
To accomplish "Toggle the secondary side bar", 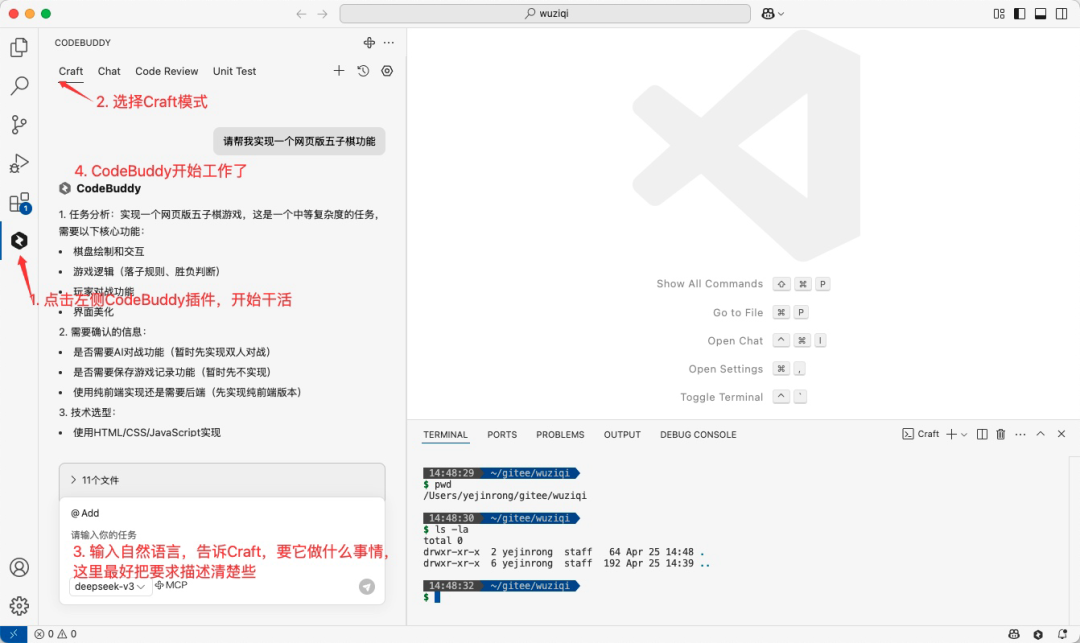I will pos(1061,14).
